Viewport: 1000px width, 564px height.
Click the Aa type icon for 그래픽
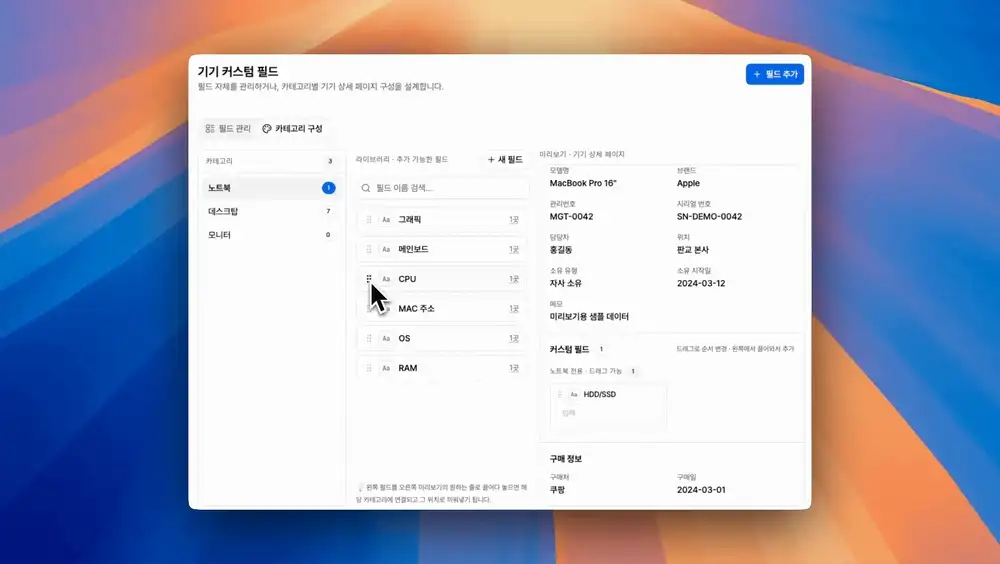(386, 219)
